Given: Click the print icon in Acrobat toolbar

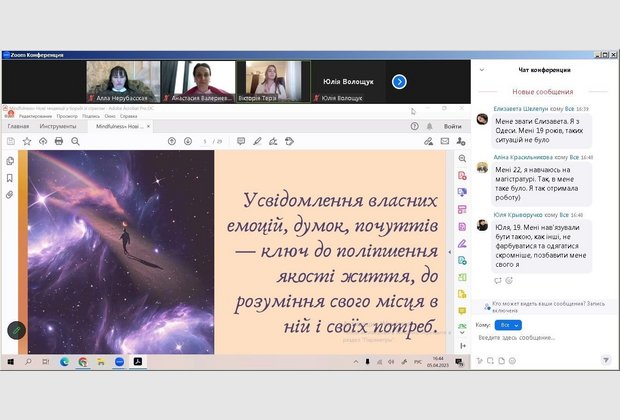Looking at the screenshot, I should (x=57, y=141).
